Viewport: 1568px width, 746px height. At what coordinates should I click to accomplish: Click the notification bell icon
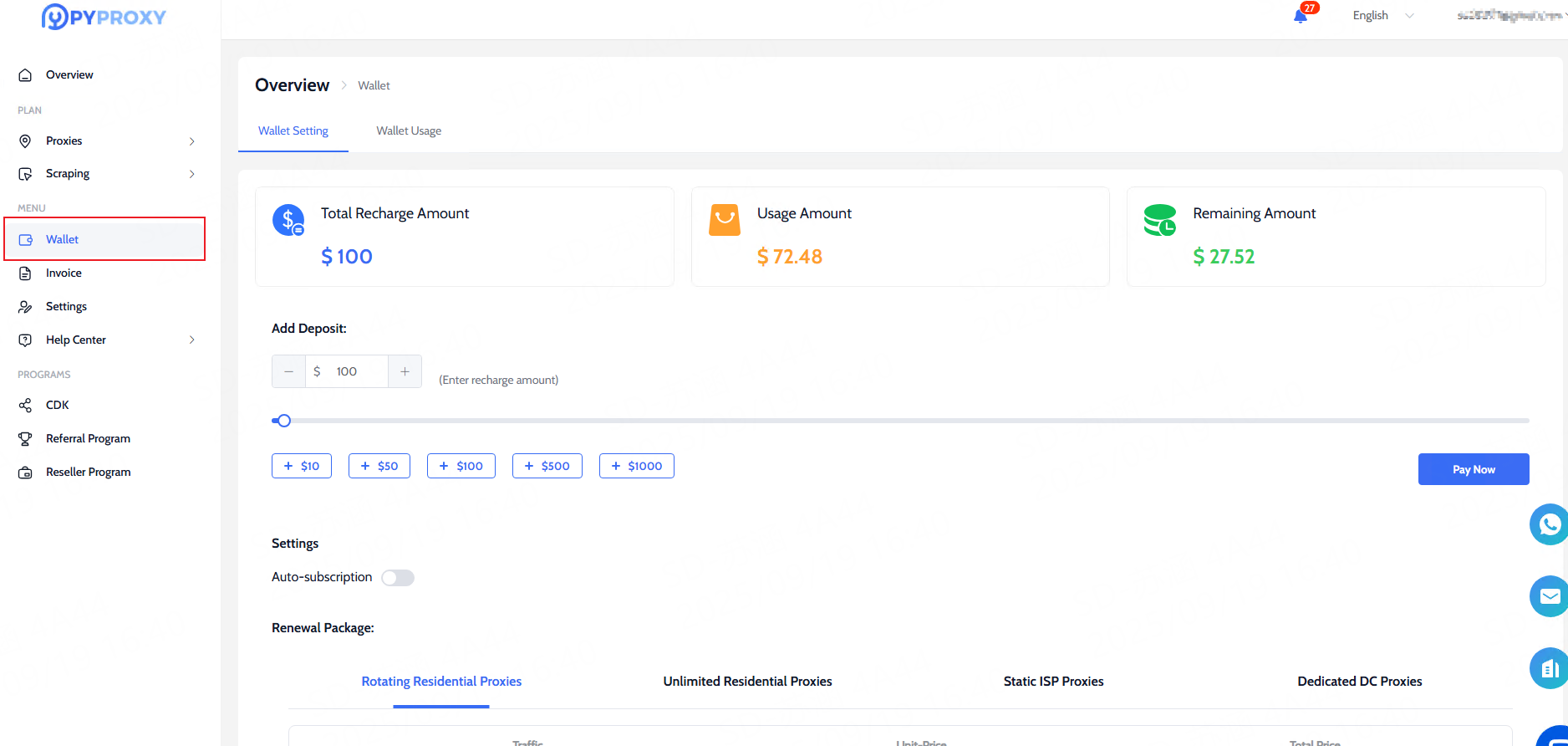click(x=1300, y=16)
